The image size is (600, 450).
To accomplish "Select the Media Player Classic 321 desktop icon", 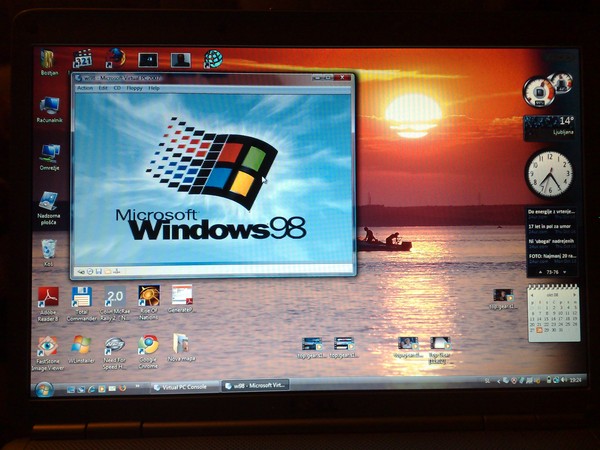I will pyautogui.click(x=83, y=59).
